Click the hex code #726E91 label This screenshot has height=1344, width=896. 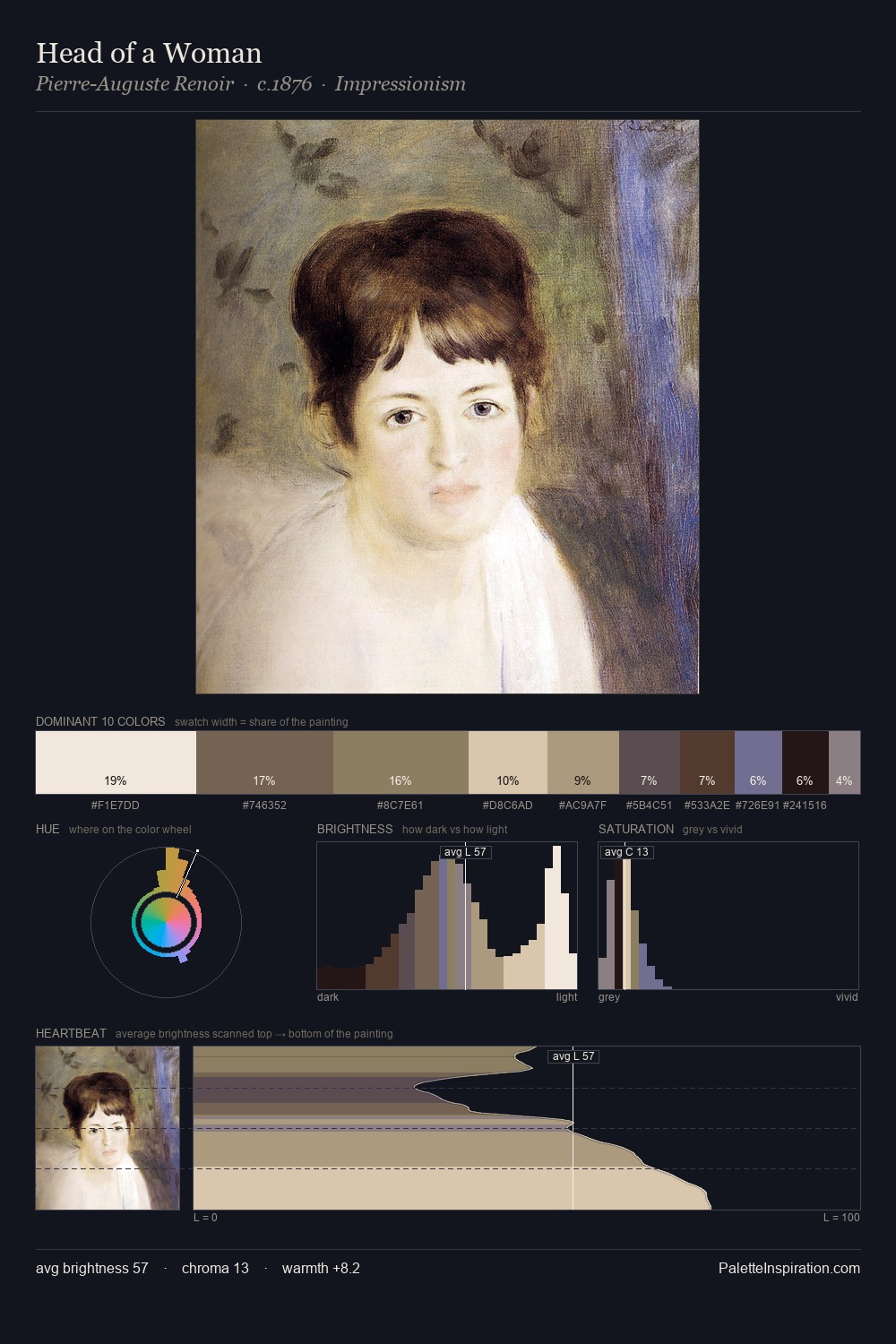[x=758, y=805]
